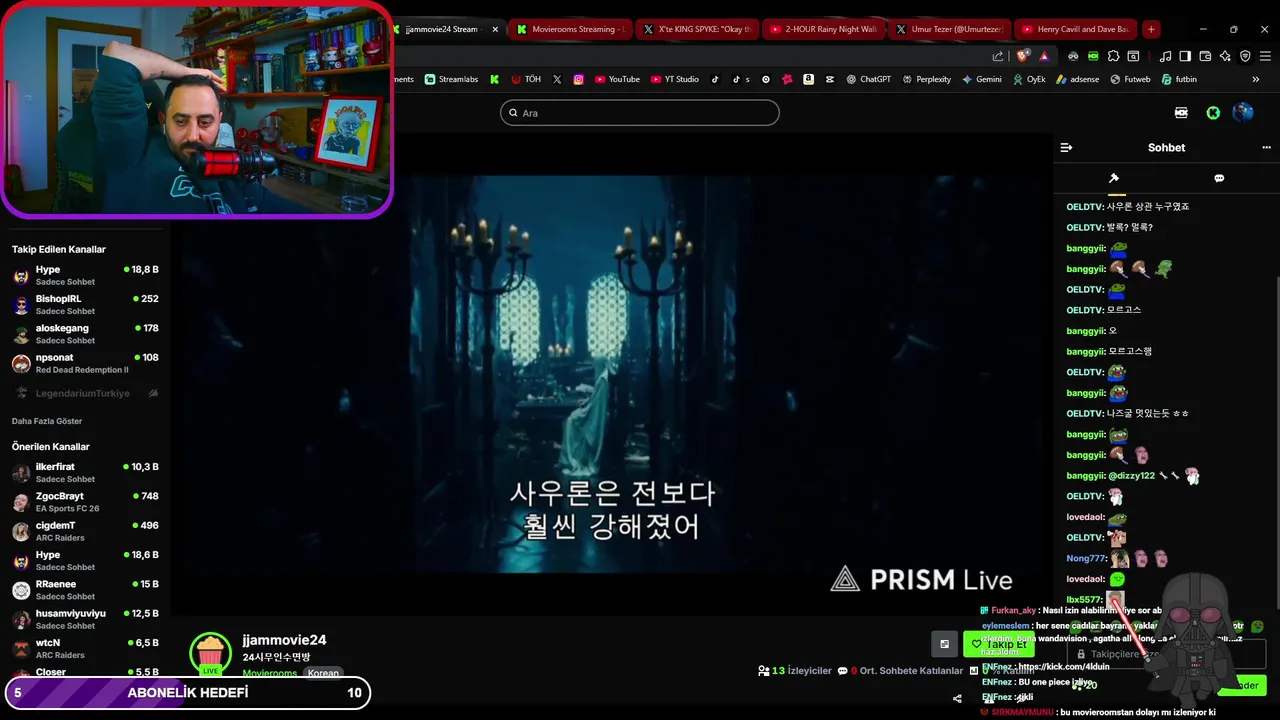Open the Leo AI sparkle icon
This screenshot has height=720, width=1280.
coord(1225,56)
